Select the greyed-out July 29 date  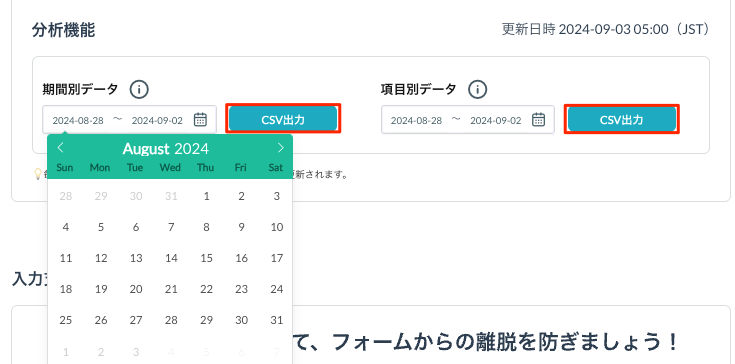click(x=101, y=196)
